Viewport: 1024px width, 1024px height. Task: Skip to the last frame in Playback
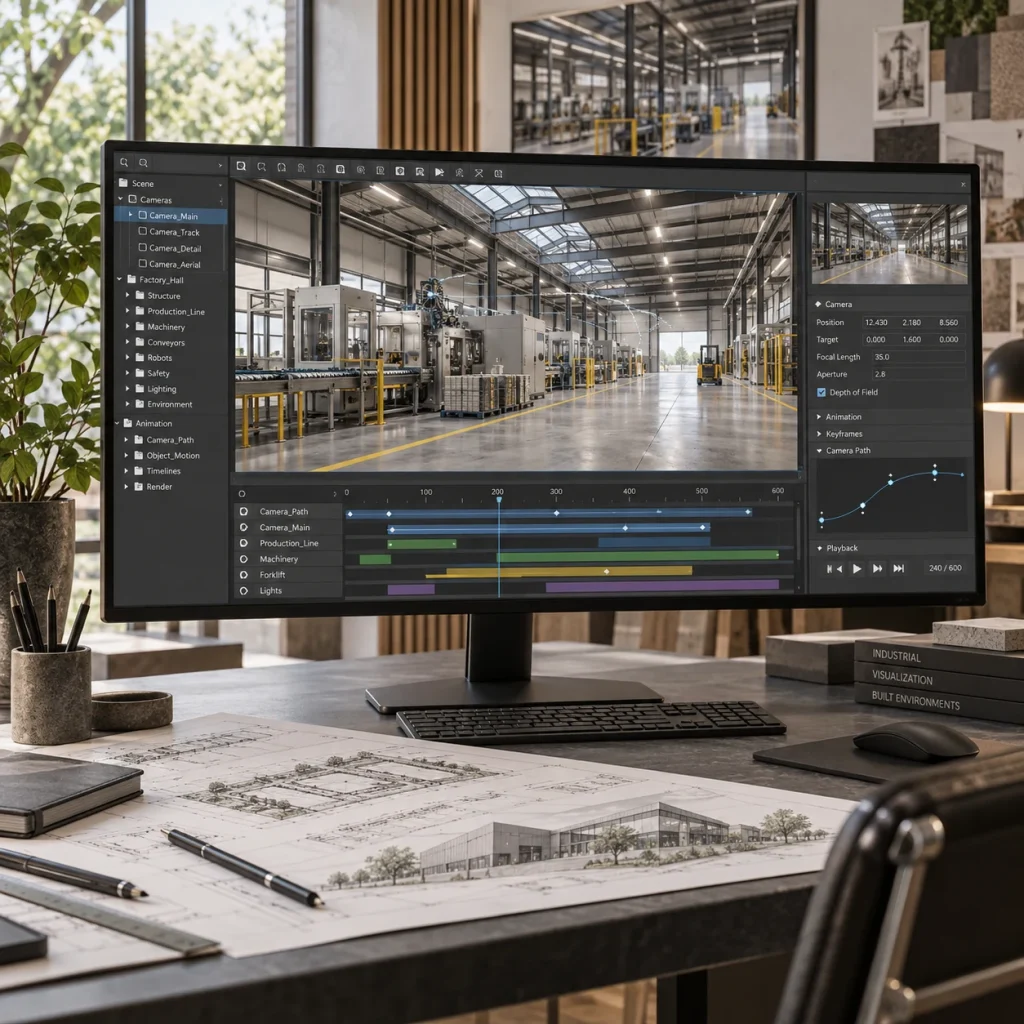[899, 568]
